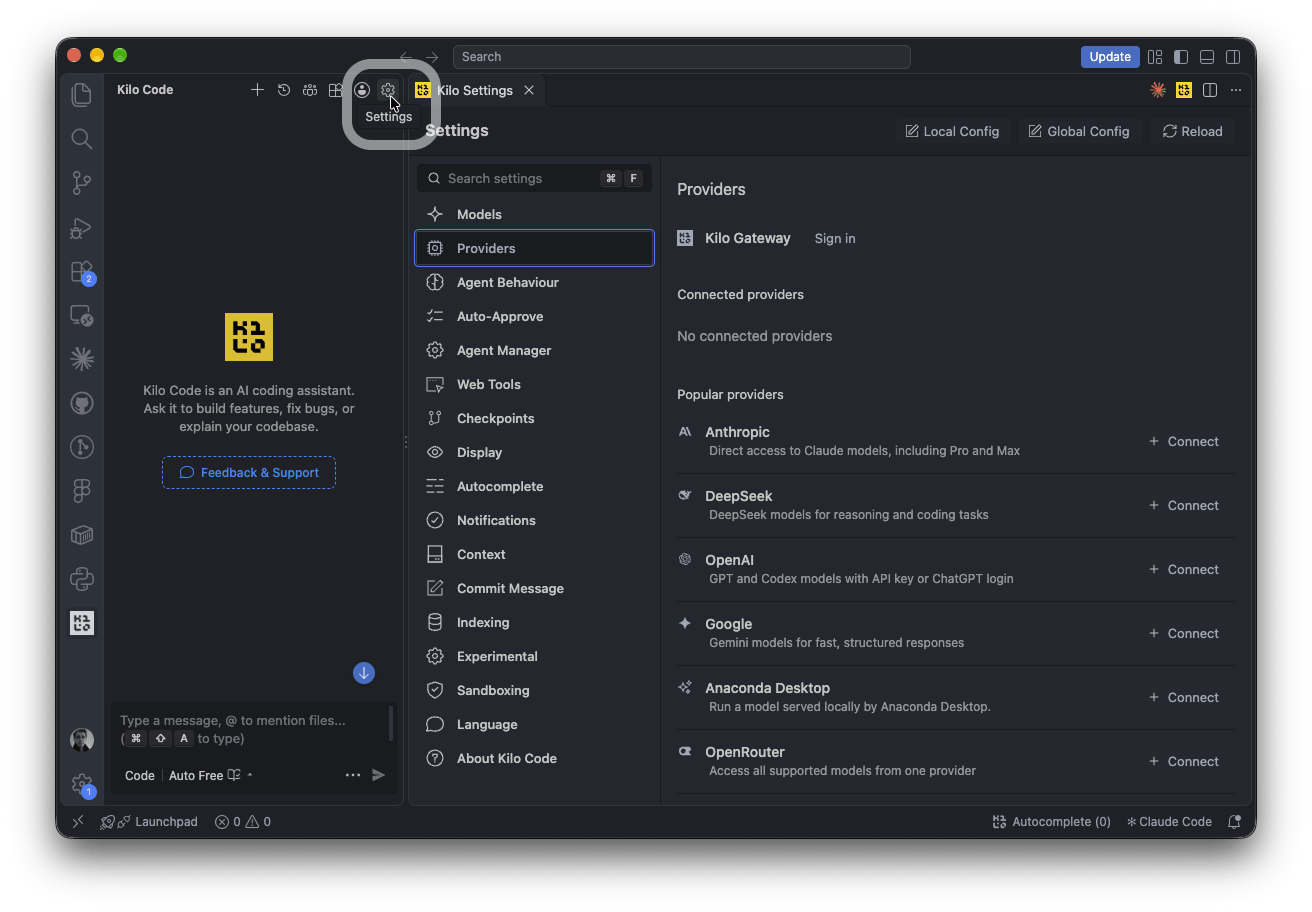
Task: Open Source Control in the activity bar
Action: [82, 183]
